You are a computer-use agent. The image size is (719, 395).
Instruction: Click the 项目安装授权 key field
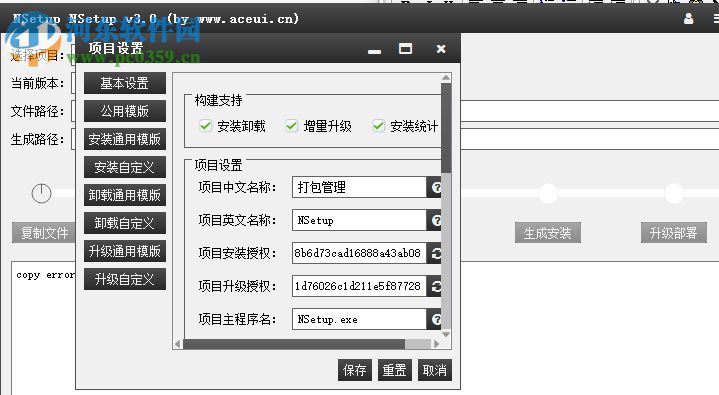tap(359, 253)
